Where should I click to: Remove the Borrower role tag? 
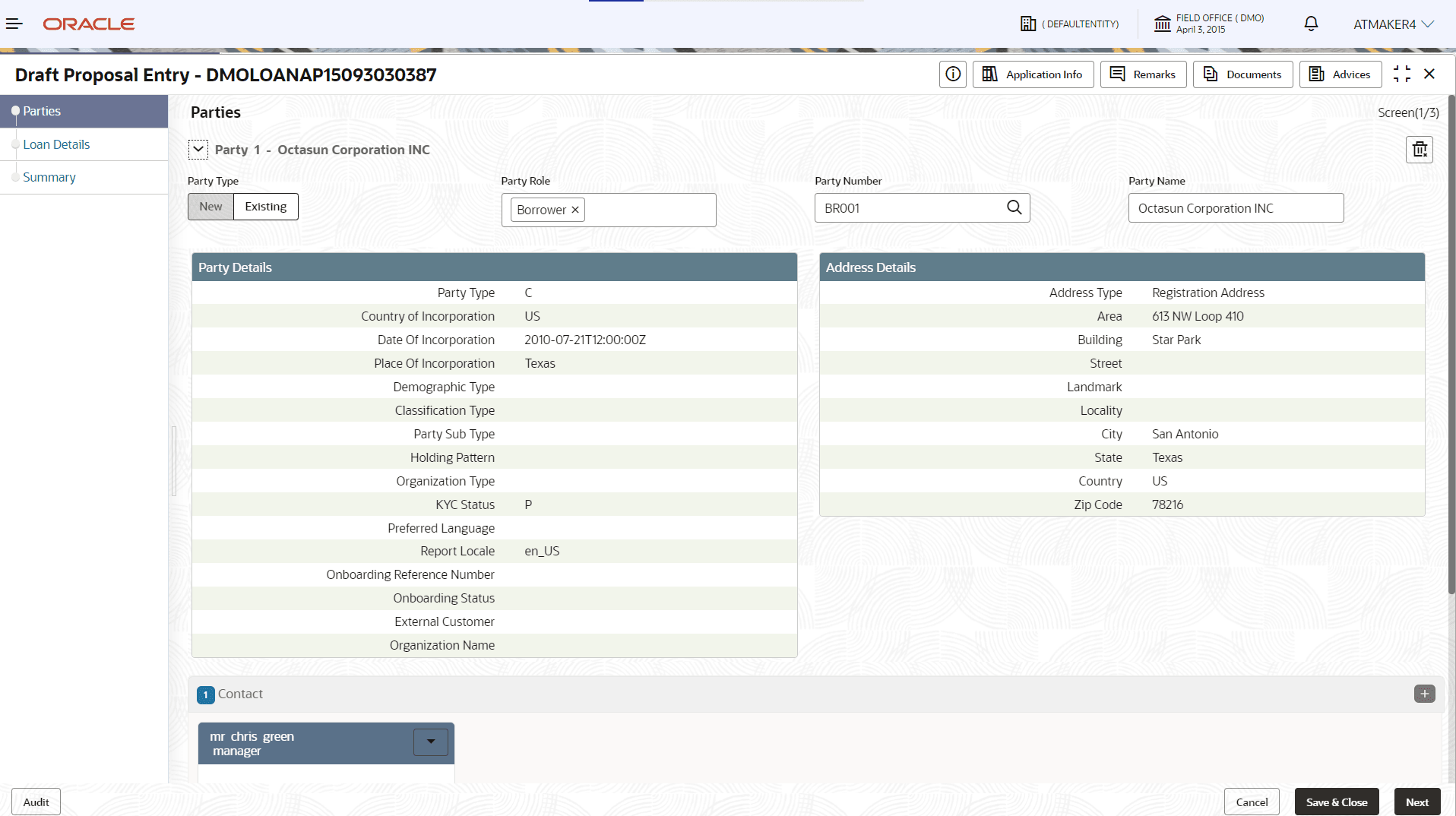point(575,210)
